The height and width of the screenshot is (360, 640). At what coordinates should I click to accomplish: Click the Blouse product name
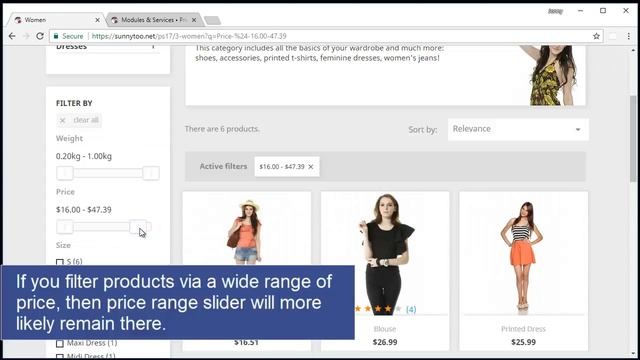[x=385, y=329]
